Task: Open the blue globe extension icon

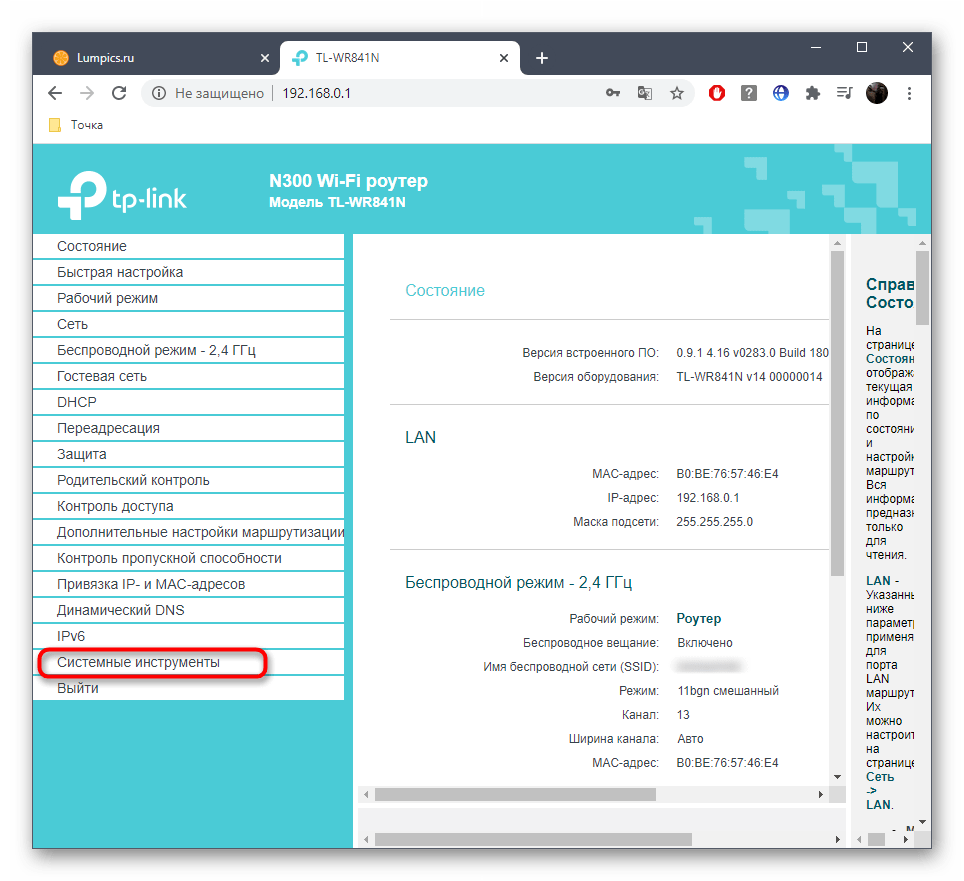Action: point(781,93)
